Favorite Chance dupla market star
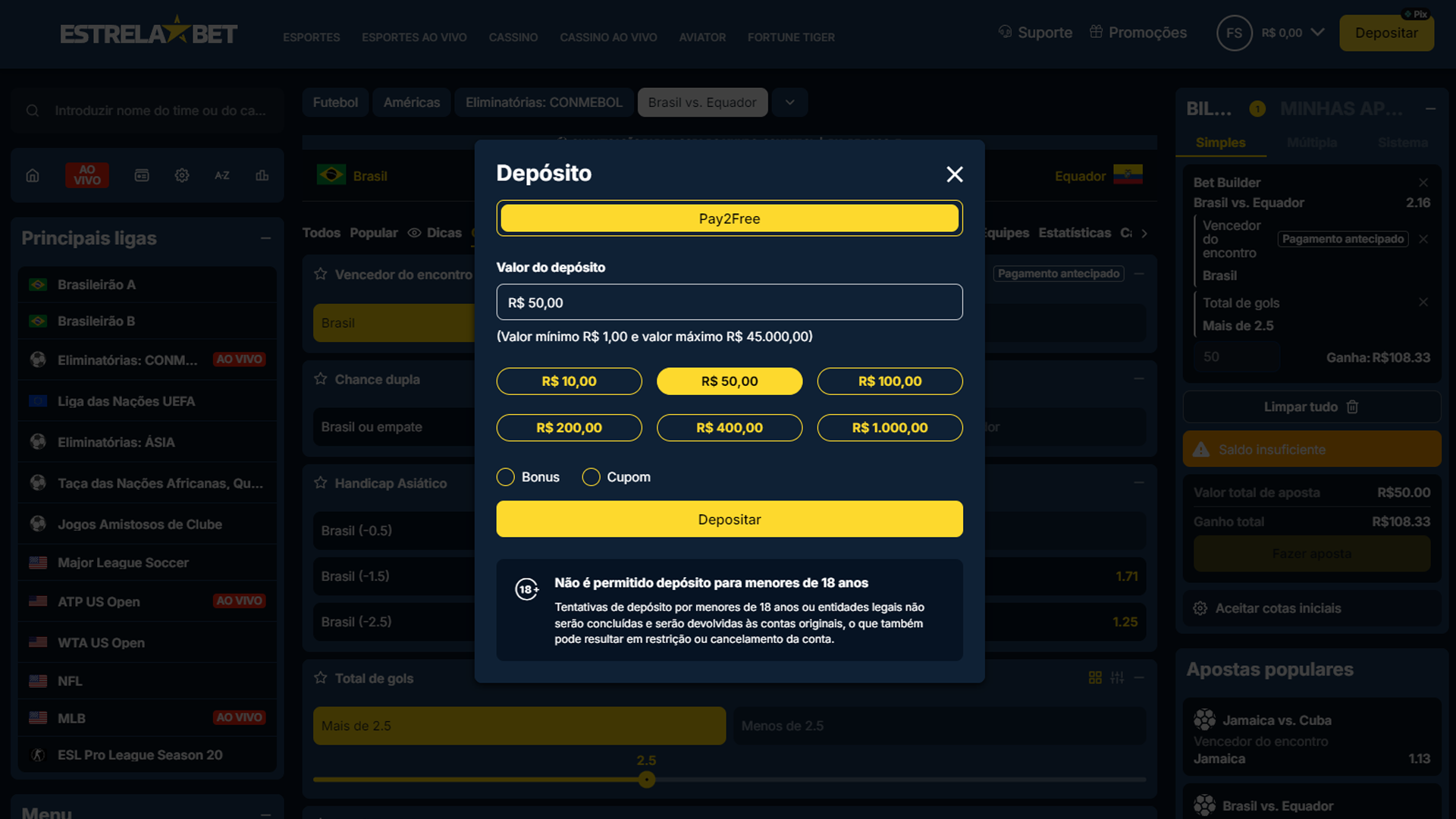Image resolution: width=1456 pixels, height=819 pixels. click(321, 378)
